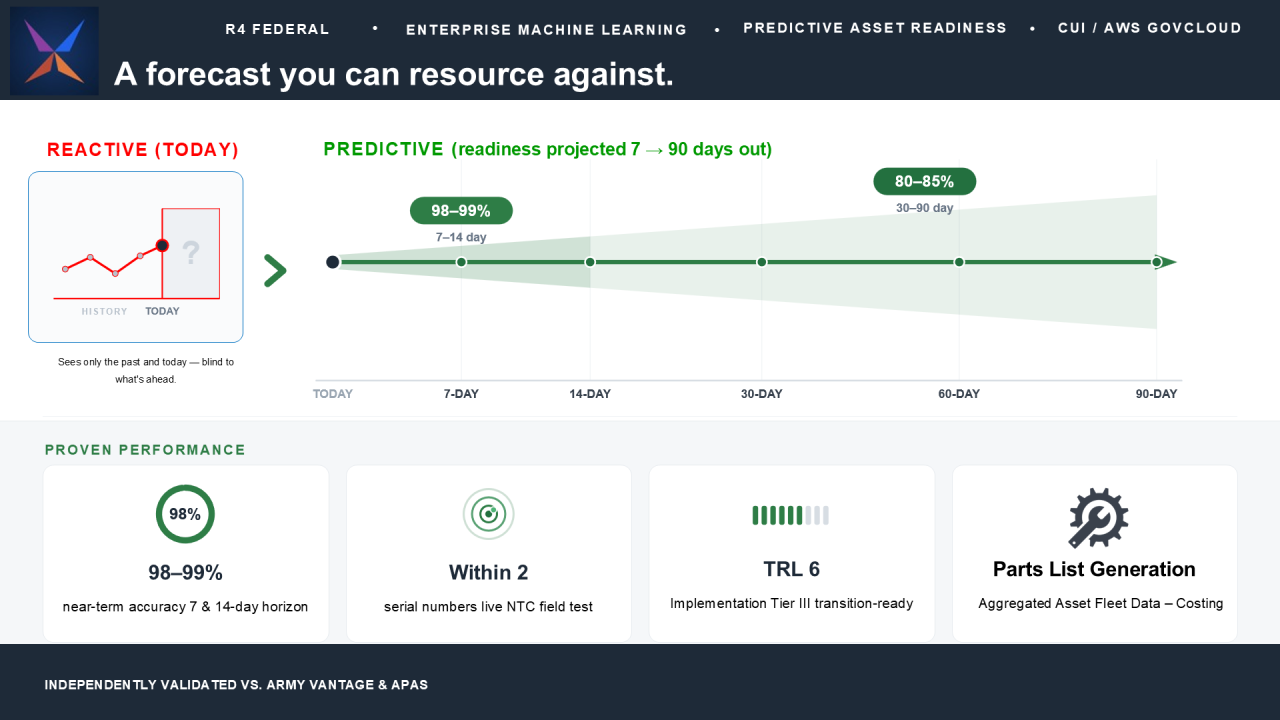Click the 30-DAY axis label

coord(762,394)
